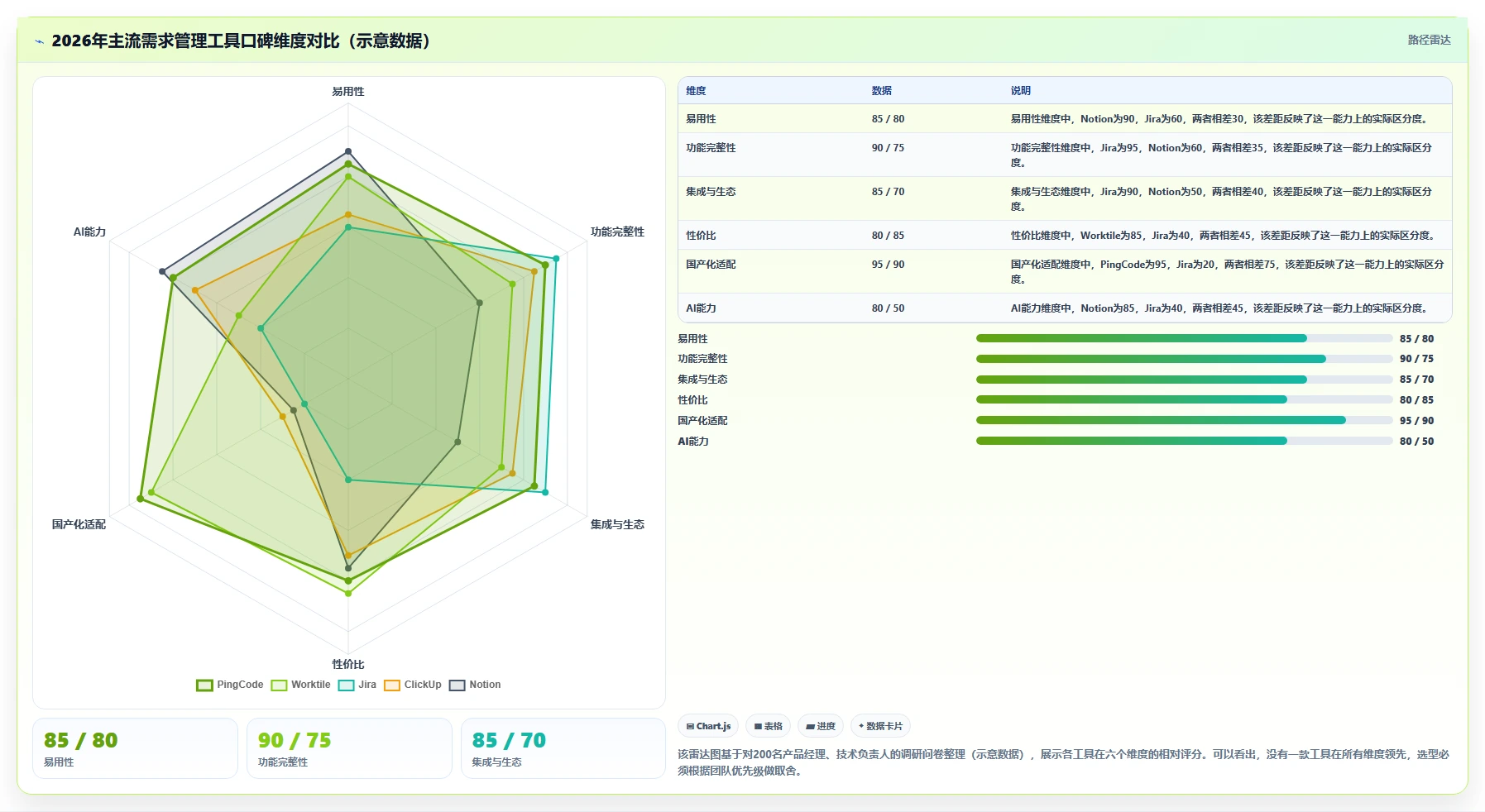Click the AI能力 axis label on radar
Viewport: 1485px width, 812px height.
coord(89,232)
